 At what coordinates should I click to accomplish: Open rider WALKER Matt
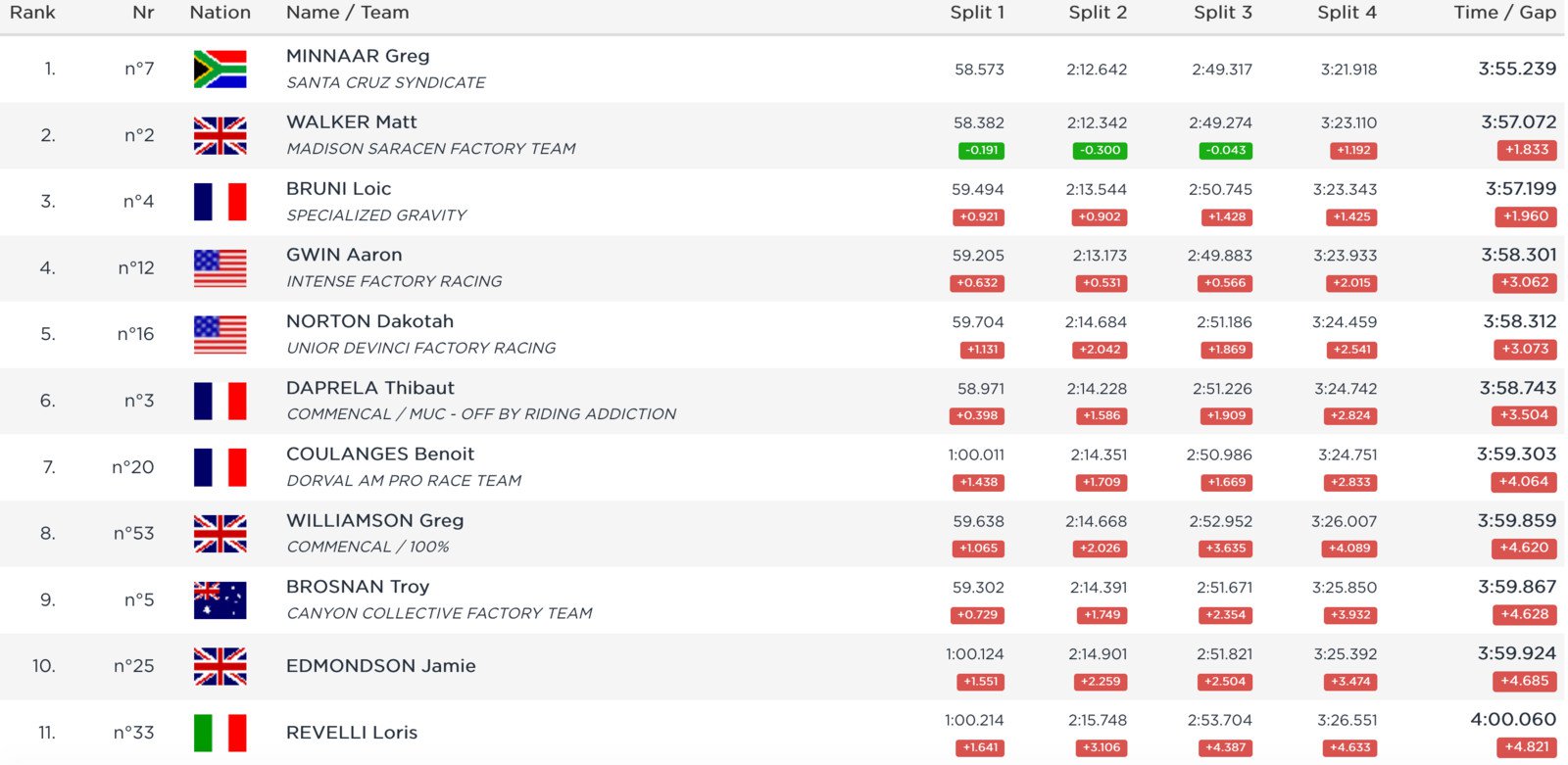(x=352, y=122)
